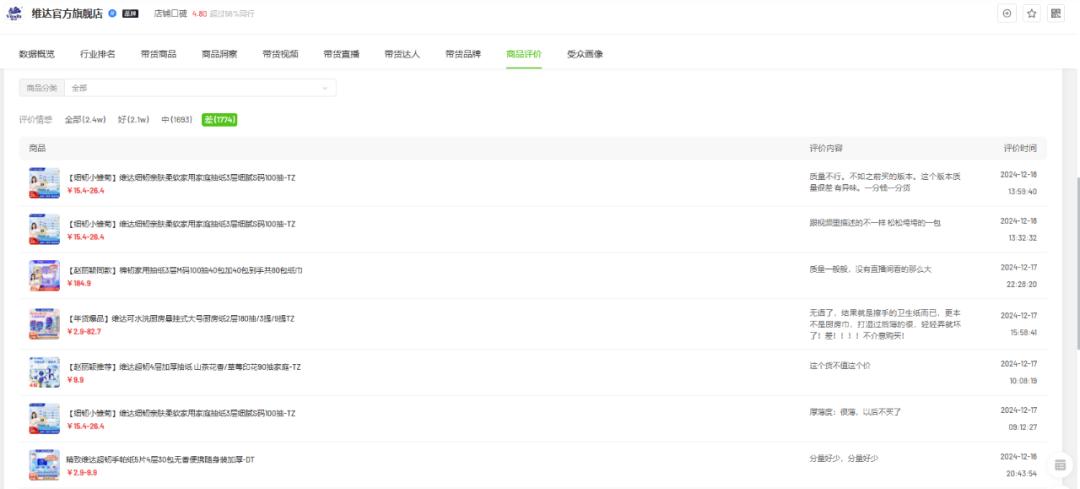Click the timestamp 2024-12-17 22:28:20
This screenshot has width=1080, height=489.
click(x=1018, y=275)
